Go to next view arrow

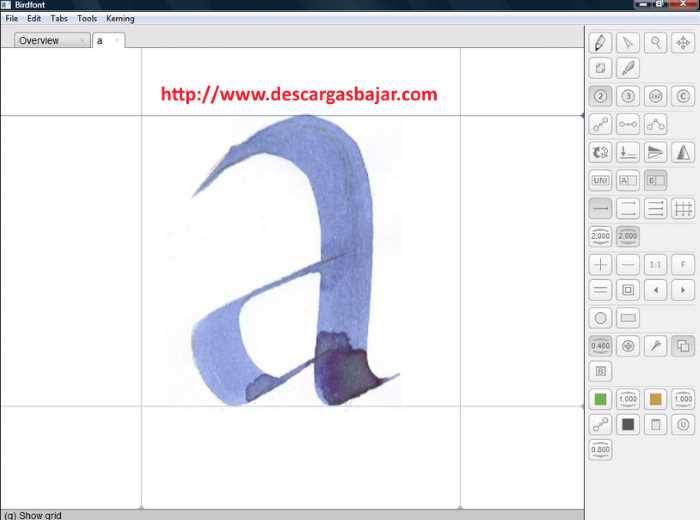683,290
